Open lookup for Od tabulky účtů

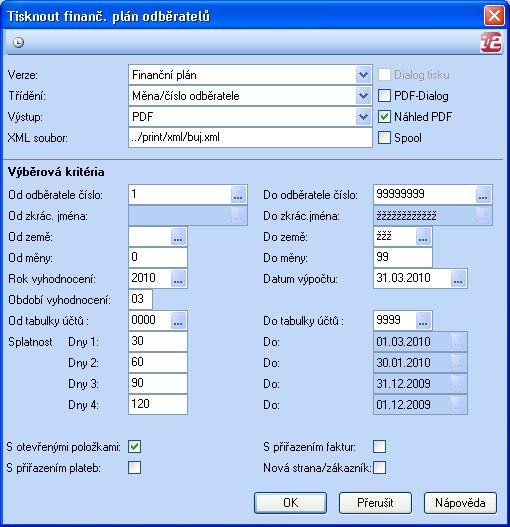pos(178,320)
